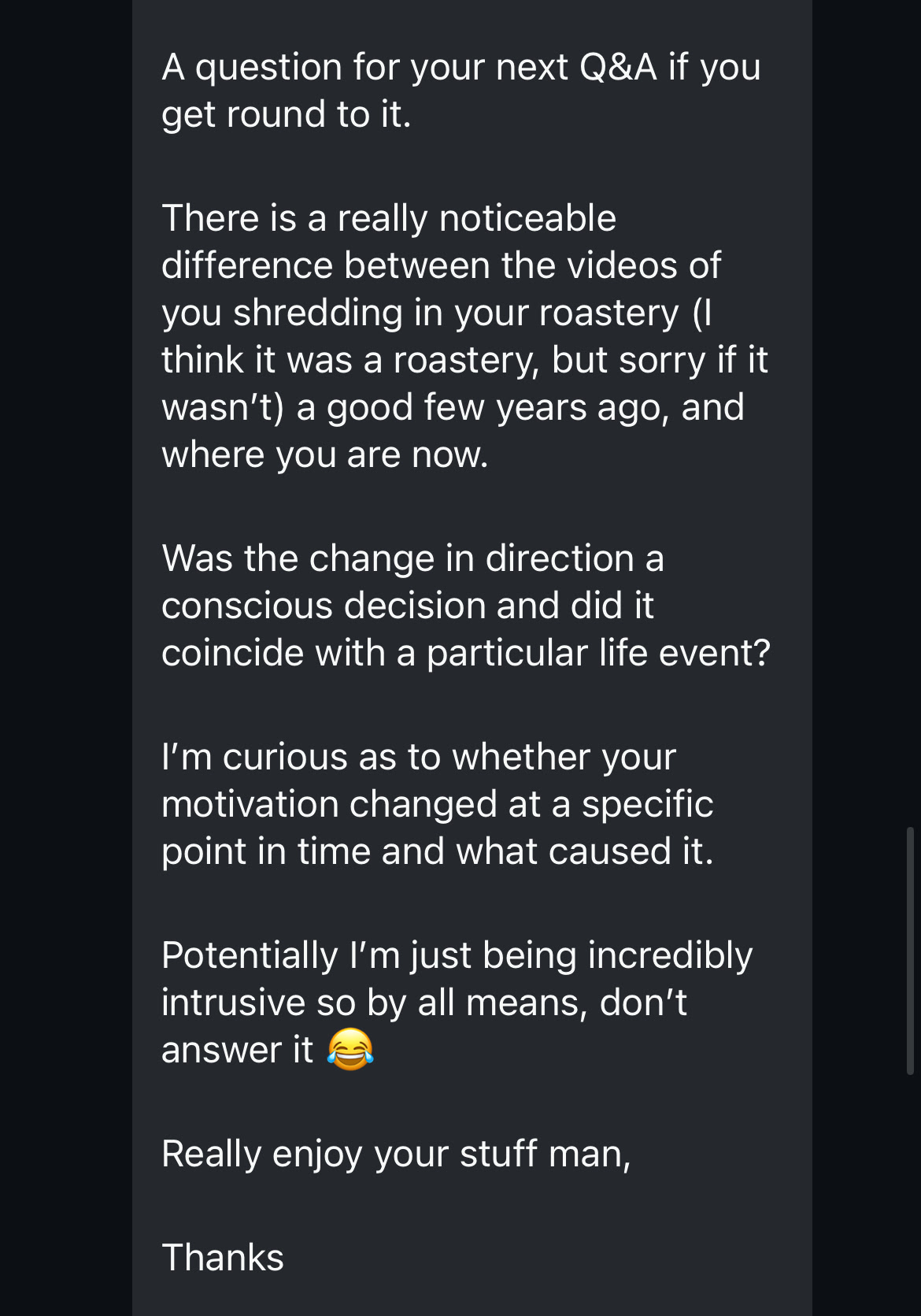Click the line "where you are now."
Viewport: 921px width, 1316px height.
coord(325,455)
